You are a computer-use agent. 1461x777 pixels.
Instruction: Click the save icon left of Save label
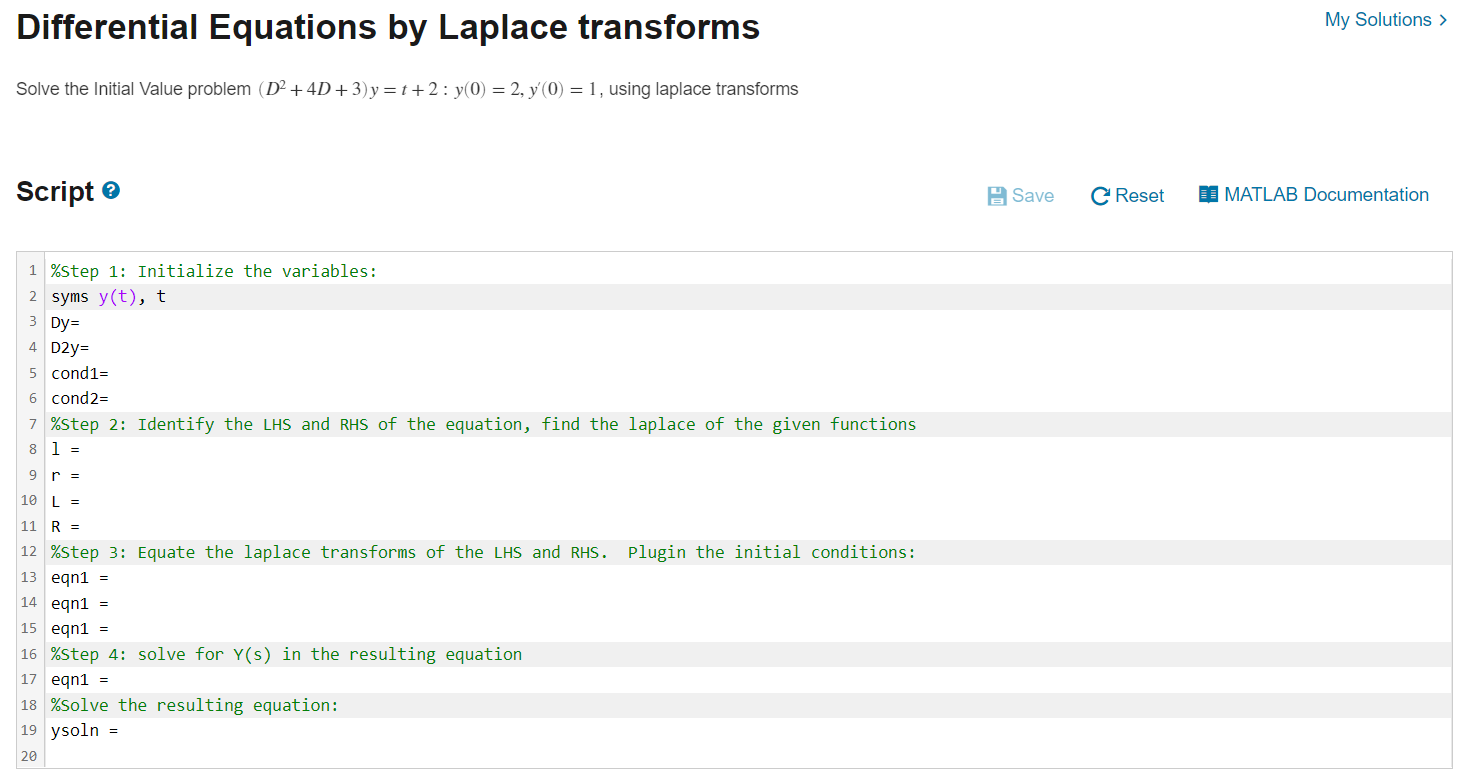996,194
